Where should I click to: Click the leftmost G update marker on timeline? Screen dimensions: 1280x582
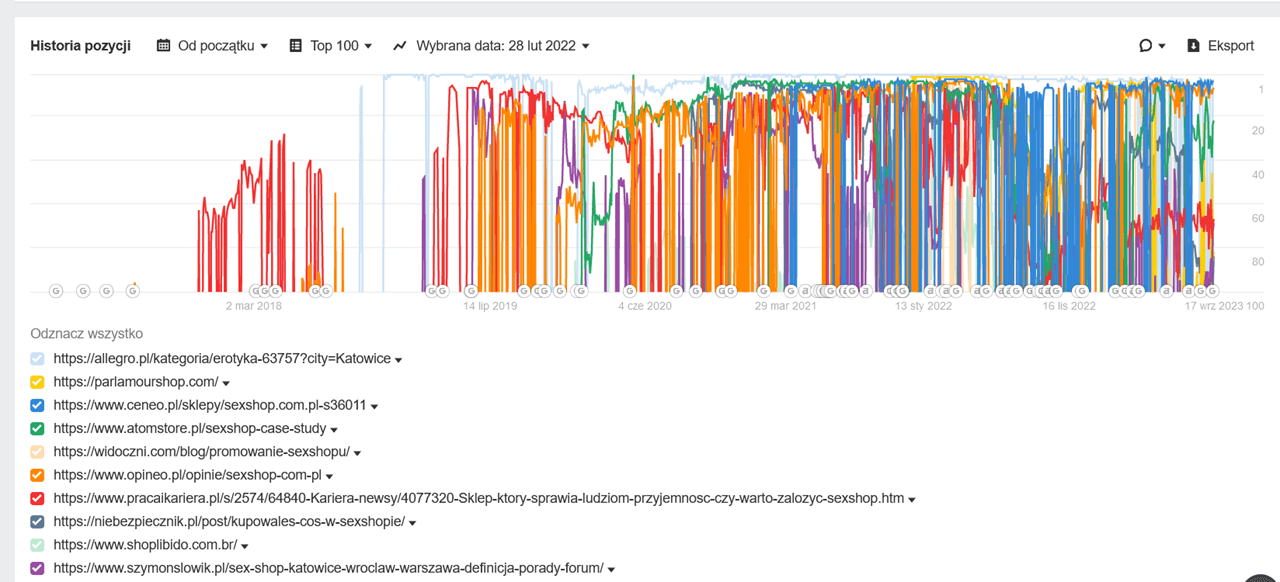[56, 291]
